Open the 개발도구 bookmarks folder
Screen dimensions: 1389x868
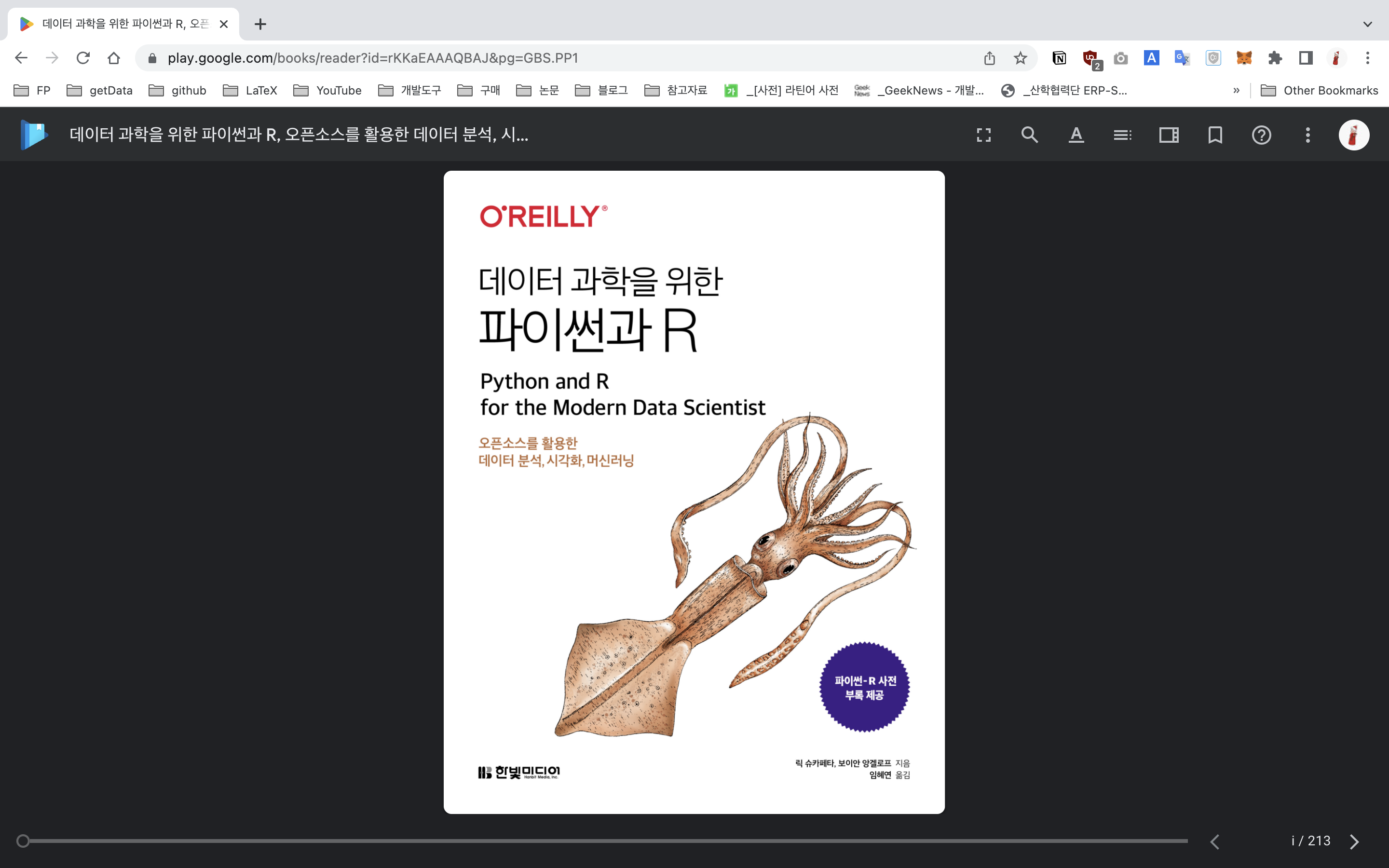410,91
